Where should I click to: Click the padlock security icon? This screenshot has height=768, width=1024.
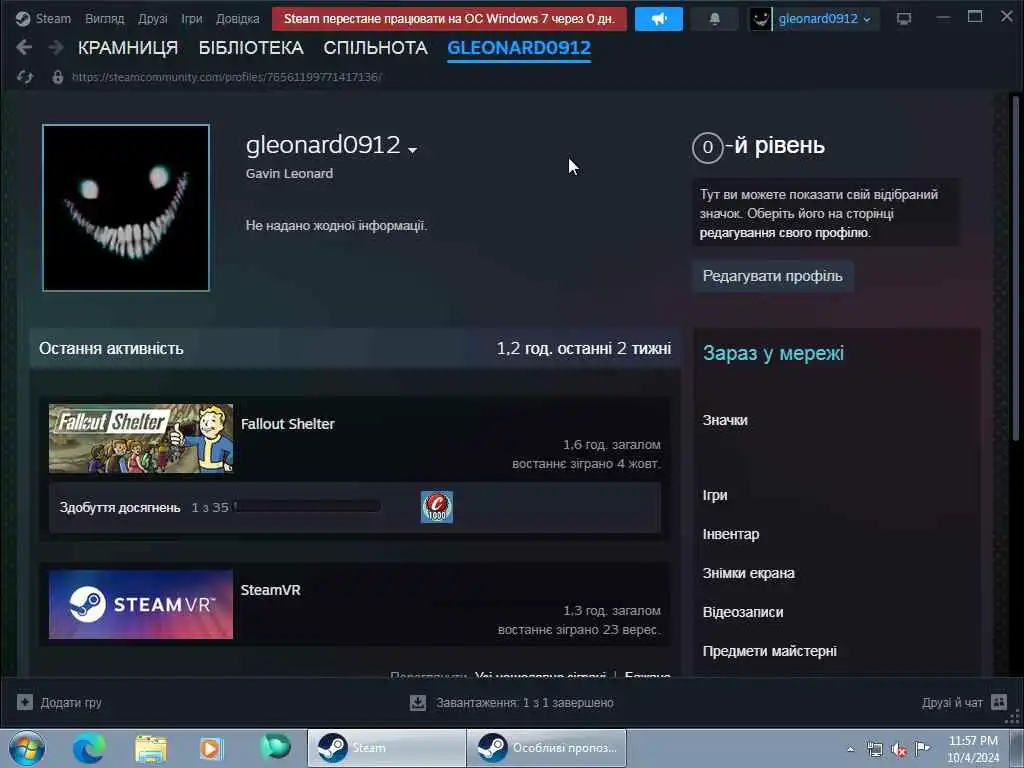click(57, 77)
